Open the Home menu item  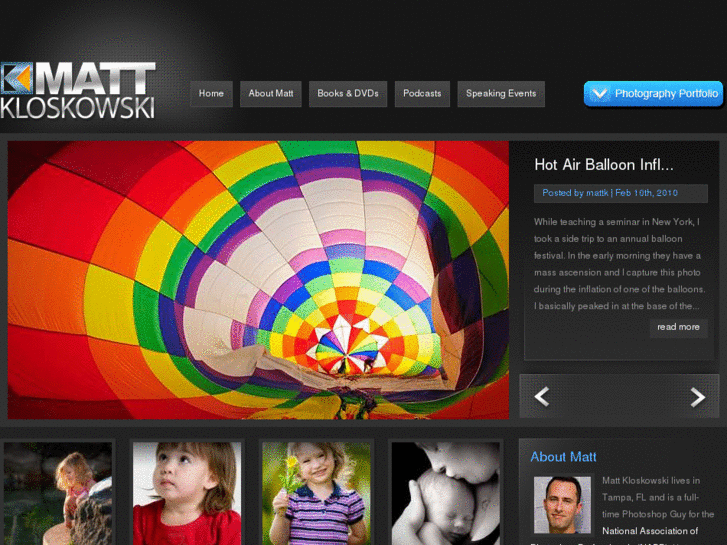211,94
